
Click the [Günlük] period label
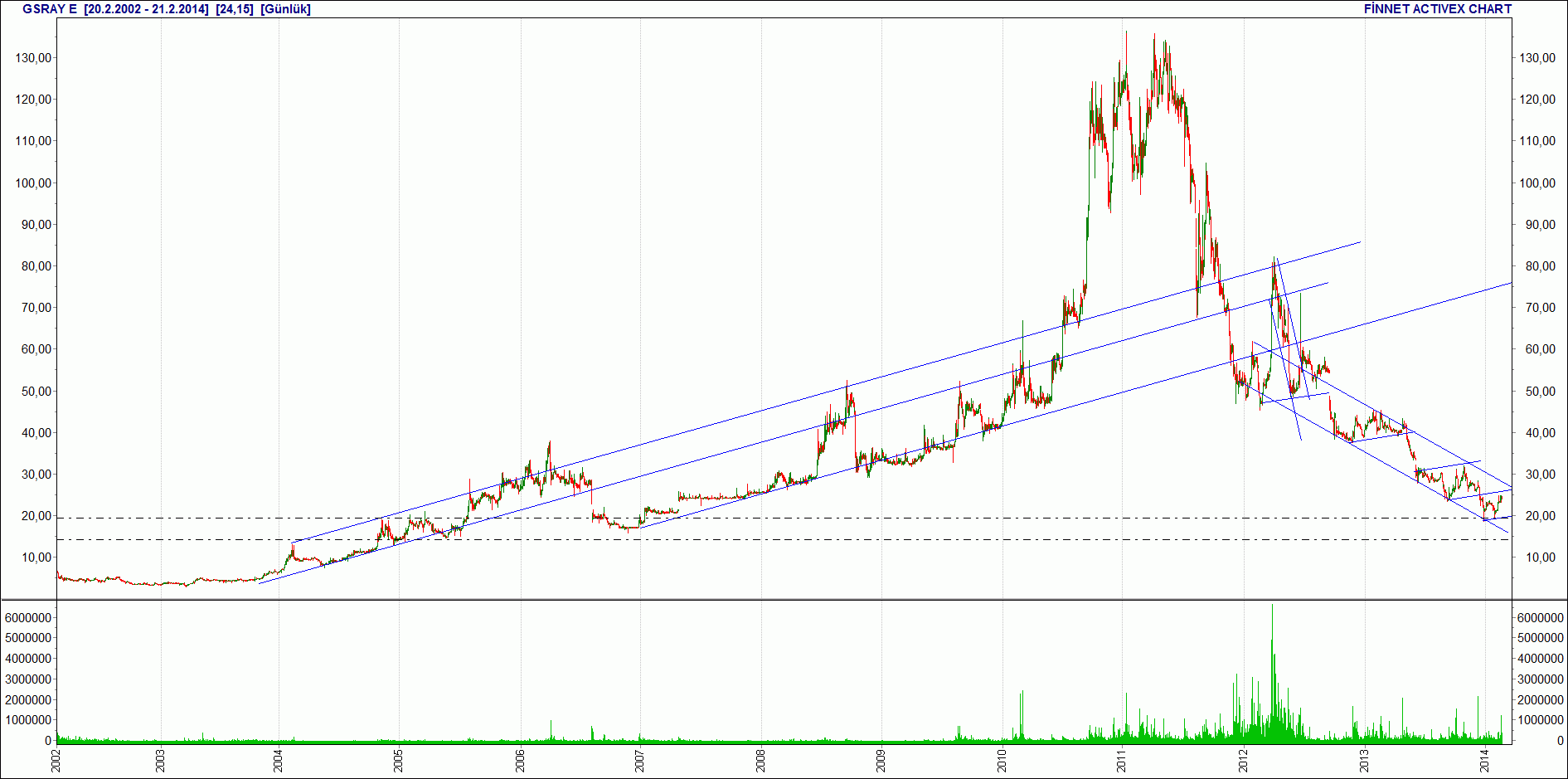(285, 9)
